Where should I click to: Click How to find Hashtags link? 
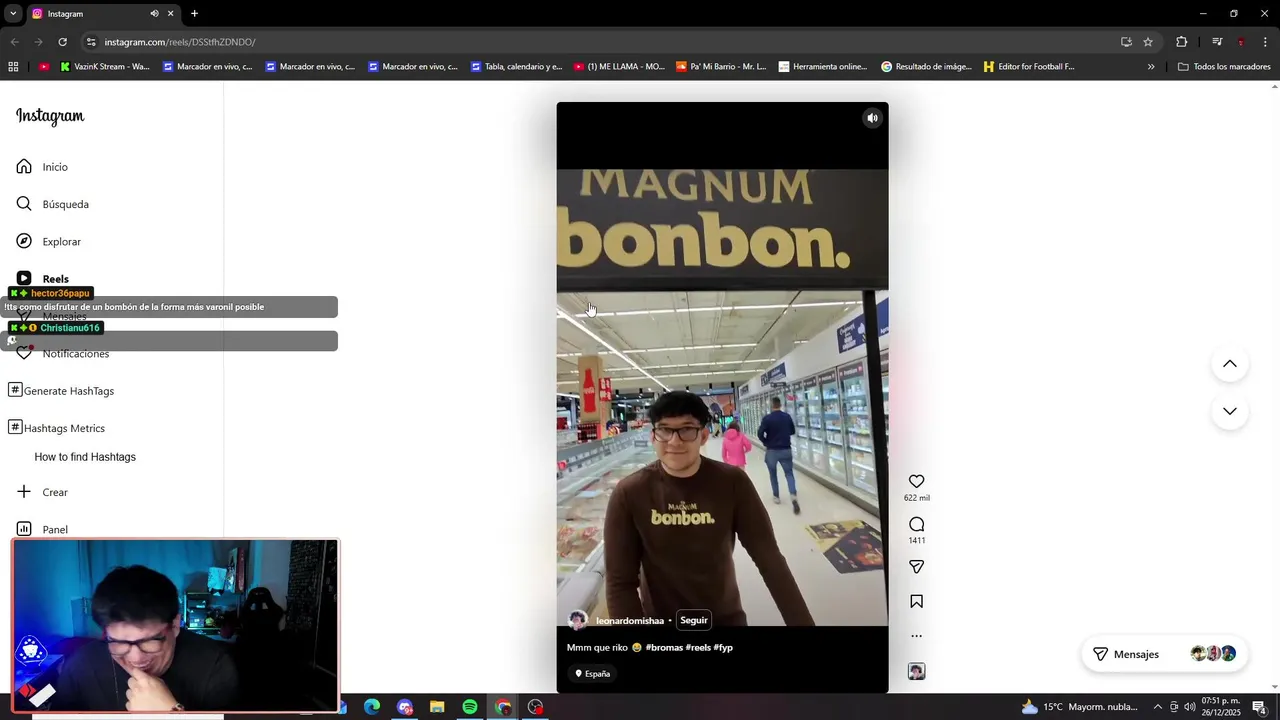point(85,457)
